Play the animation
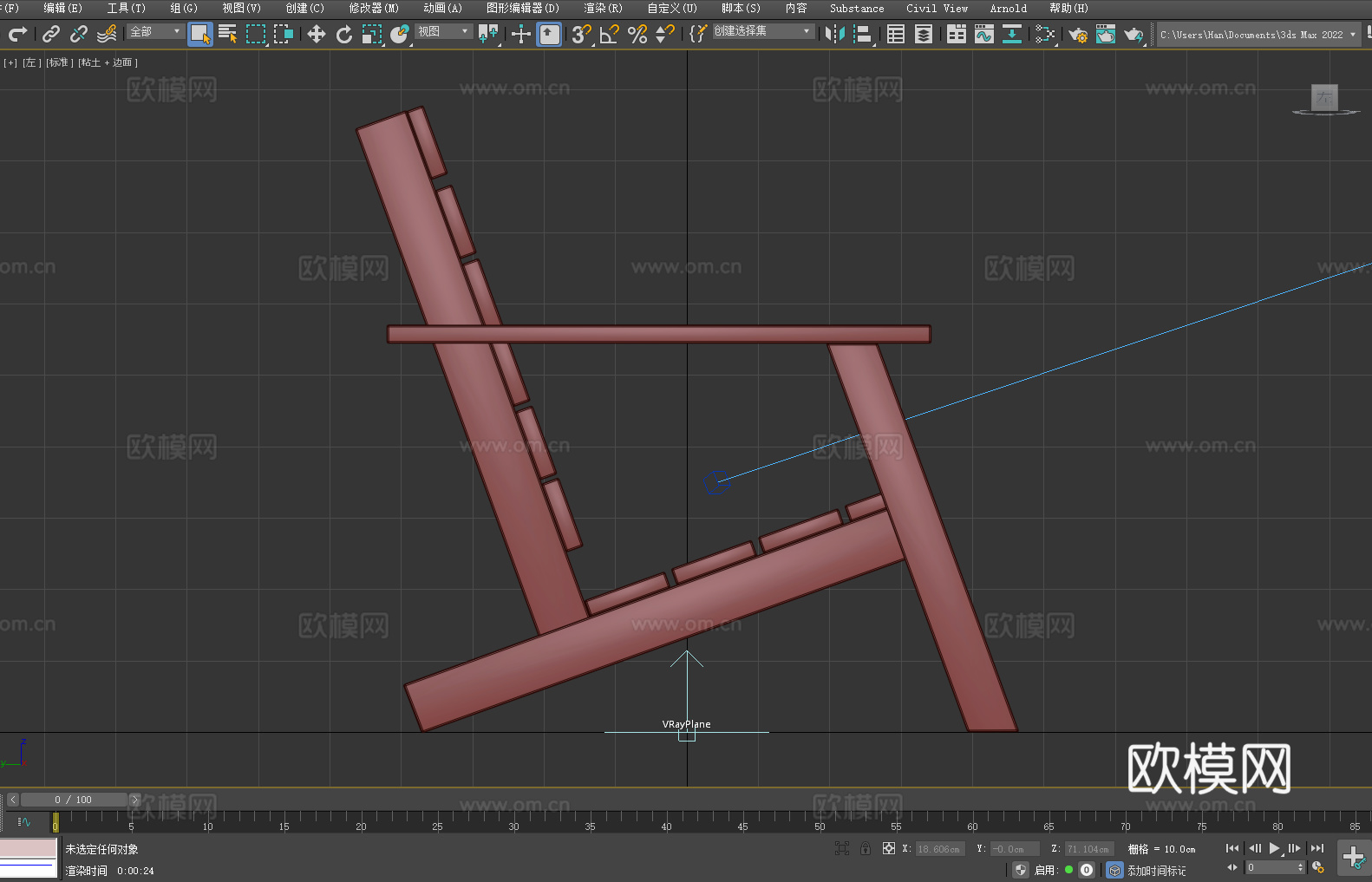1372x882 pixels. (1274, 848)
